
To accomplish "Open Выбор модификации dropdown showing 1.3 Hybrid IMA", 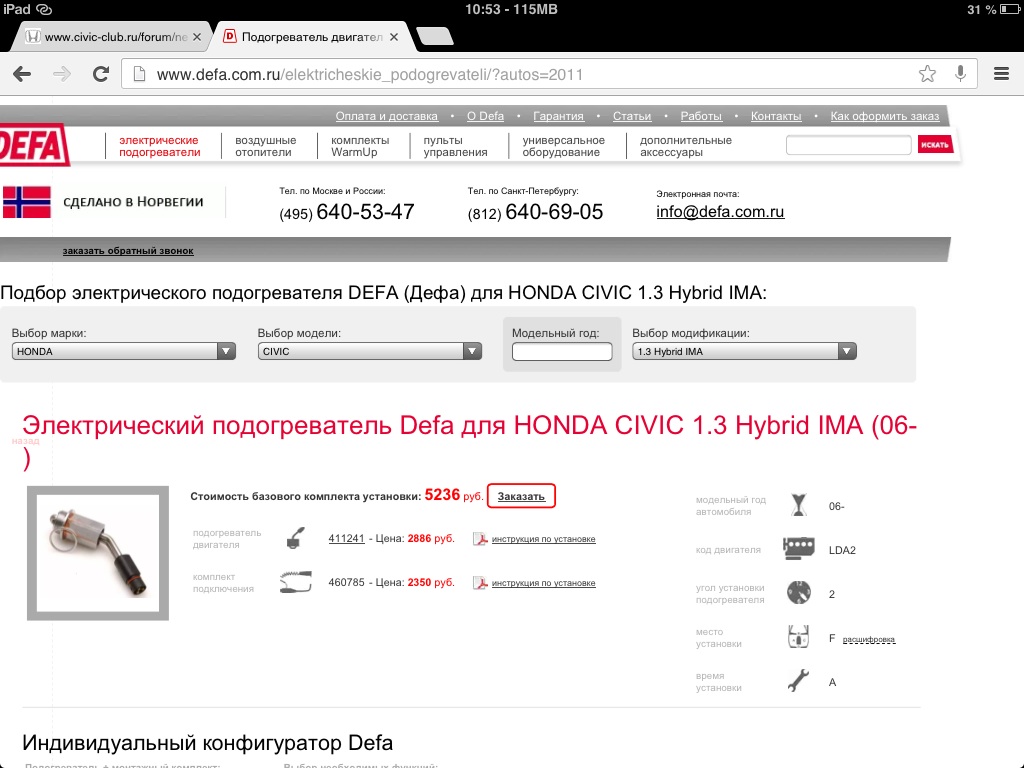I will pyautogui.click(x=744, y=351).
